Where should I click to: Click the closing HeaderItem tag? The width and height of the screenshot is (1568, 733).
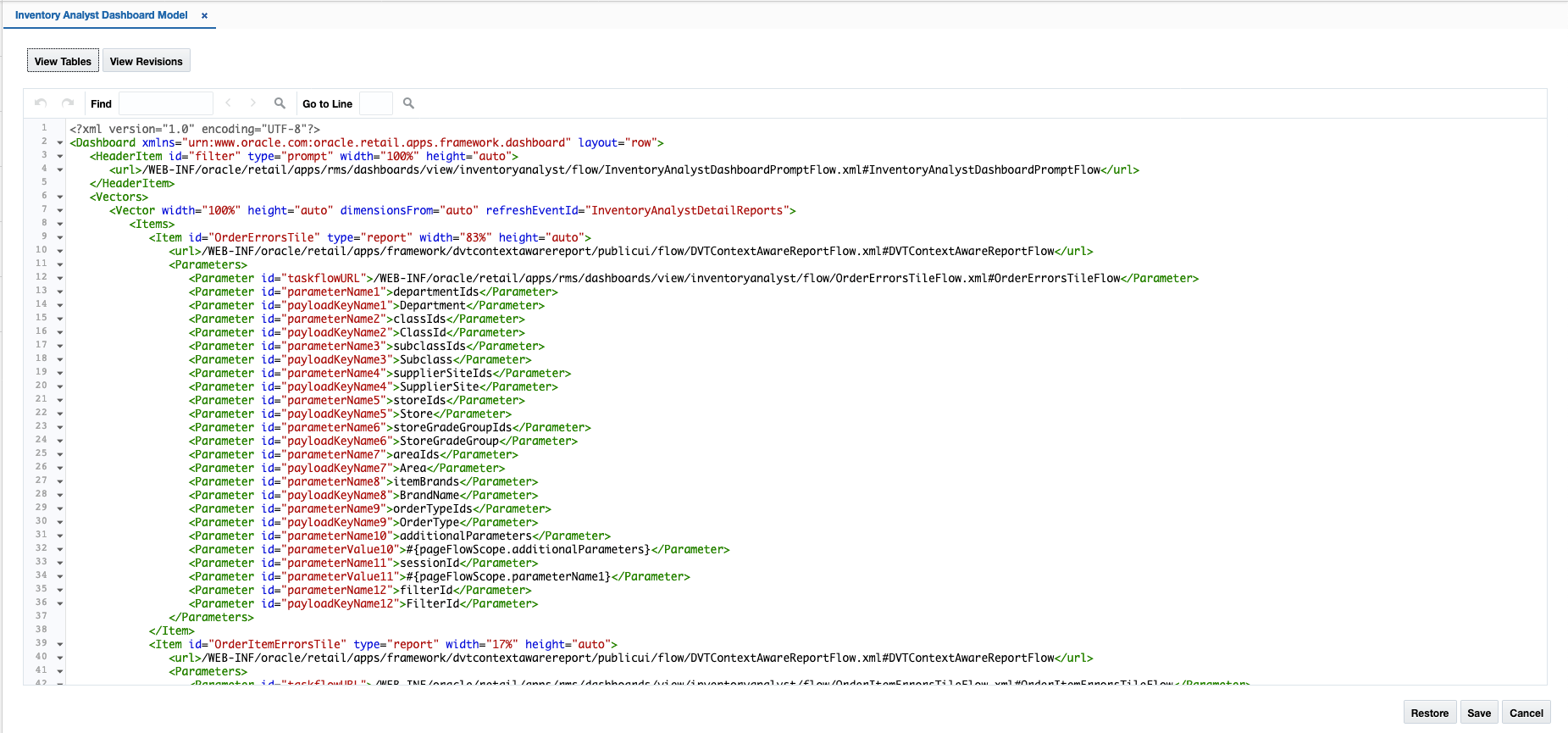(132, 183)
